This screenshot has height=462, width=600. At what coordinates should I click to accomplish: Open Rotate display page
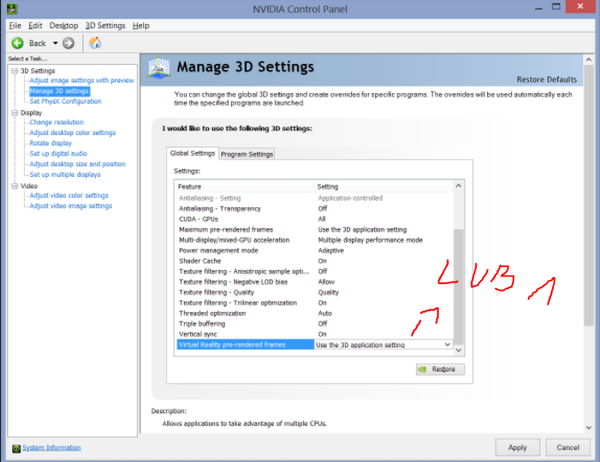coord(51,143)
